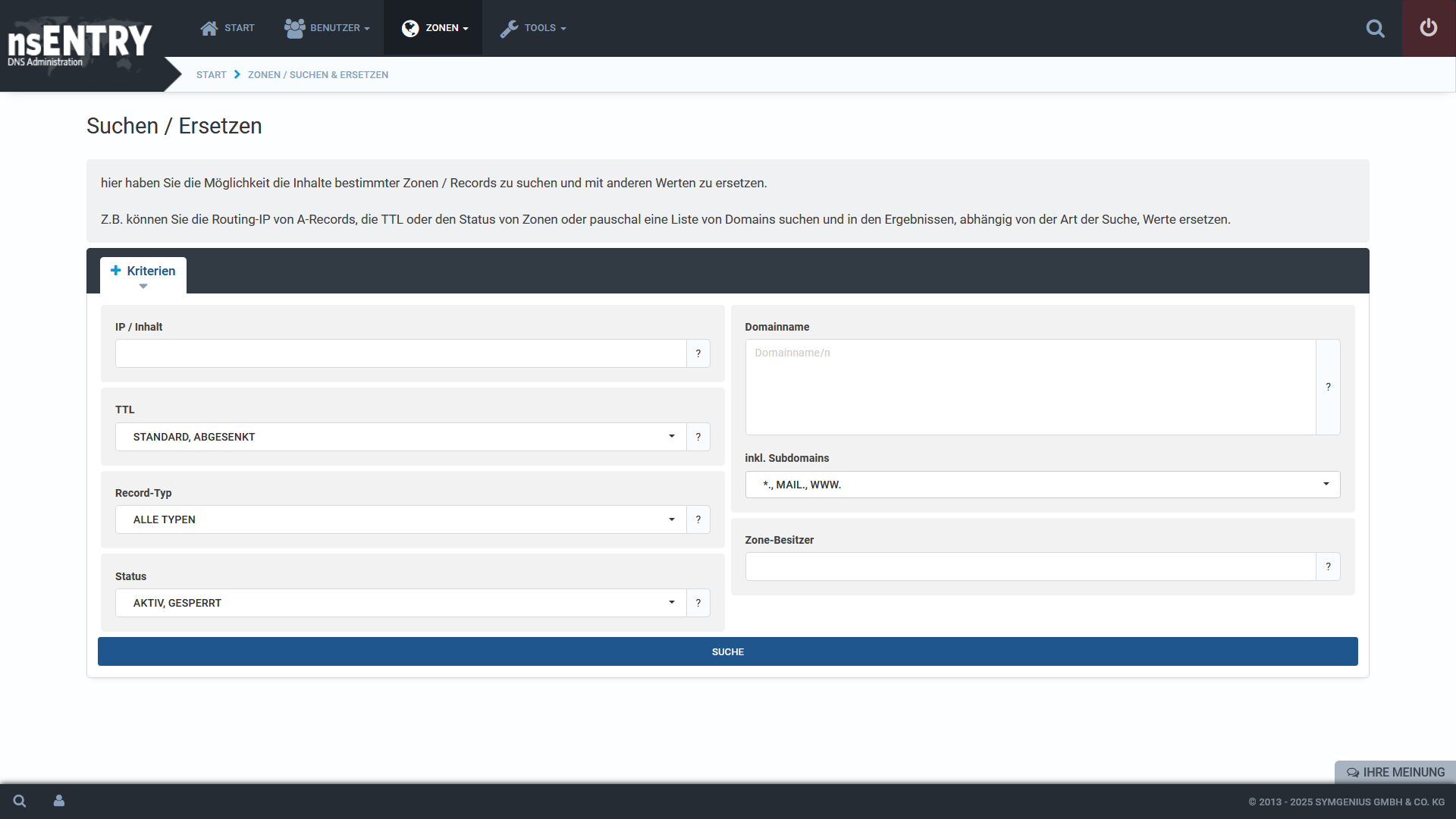Open the Zonen menu
This screenshot has width=1456, height=819.
tap(434, 28)
